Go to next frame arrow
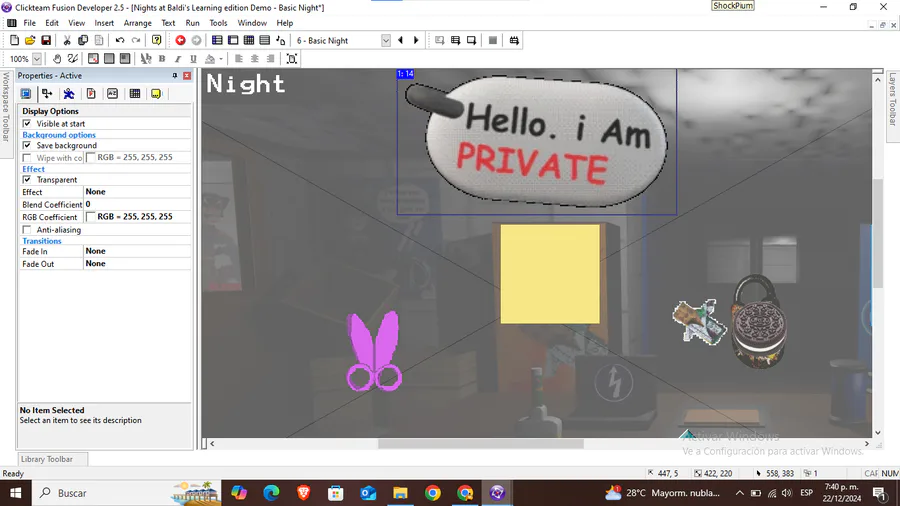Image resolution: width=900 pixels, height=506 pixels. click(416, 40)
